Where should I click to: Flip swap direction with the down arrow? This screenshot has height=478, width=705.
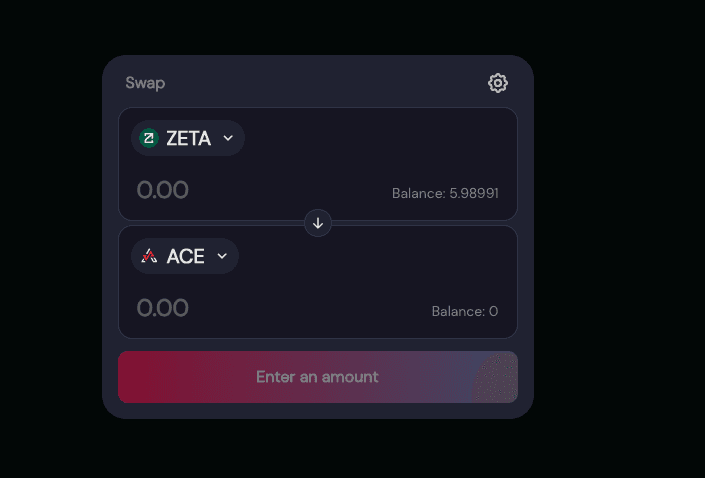318,223
